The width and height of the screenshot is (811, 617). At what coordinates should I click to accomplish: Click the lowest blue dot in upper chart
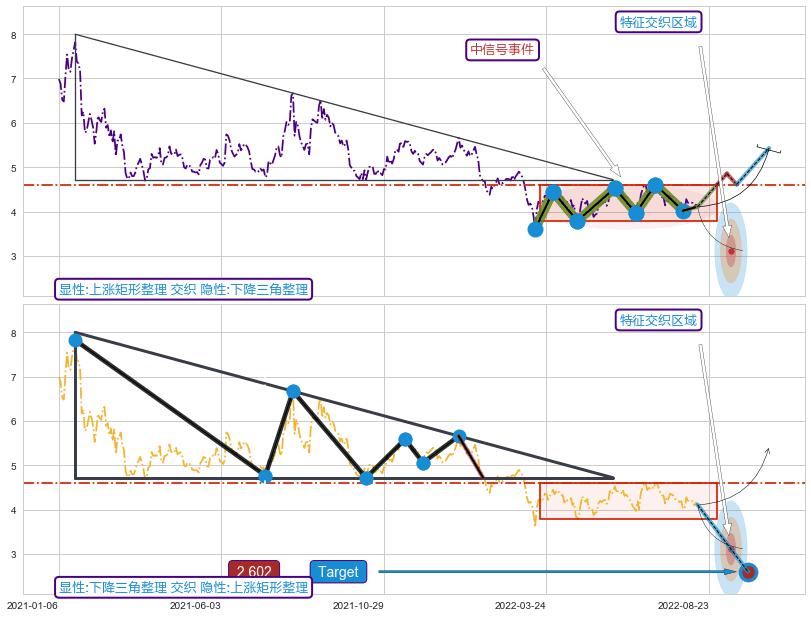pyautogui.click(x=535, y=229)
